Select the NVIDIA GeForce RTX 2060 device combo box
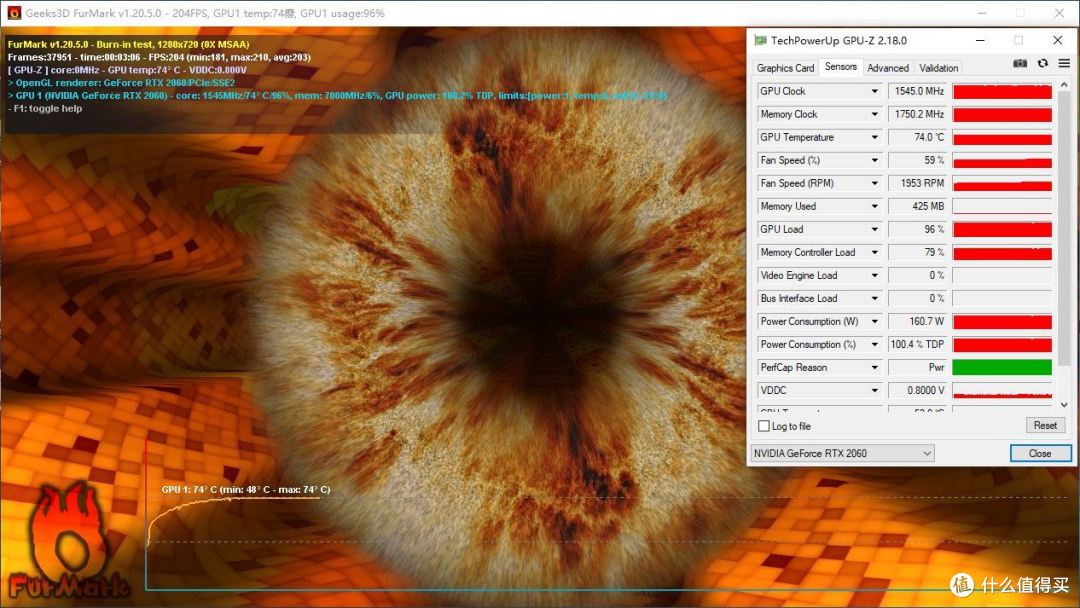Viewport: 1080px width, 608px height. [x=842, y=453]
